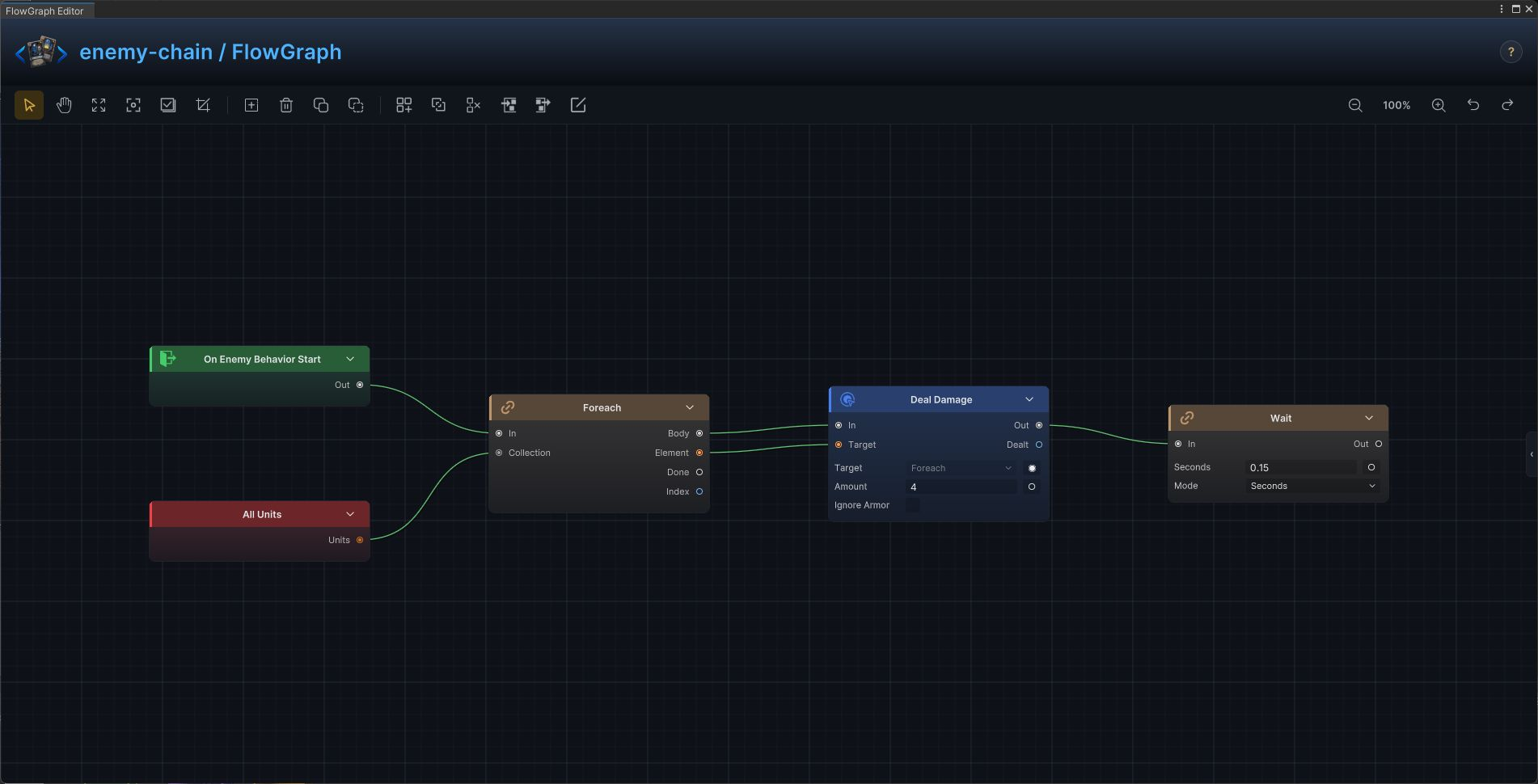Open the Mode dropdown showing Seconds
The image size is (1538, 784).
(x=1312, y=486)
